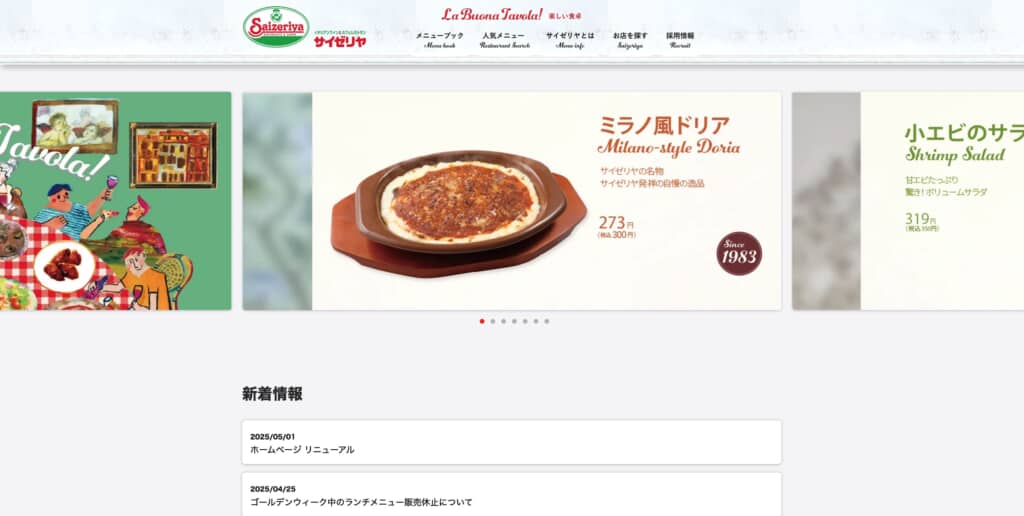This screenshot has height=516, width=1024.
Task: Open the ホームページ リニューアル news item
Action: coord(511,442)
